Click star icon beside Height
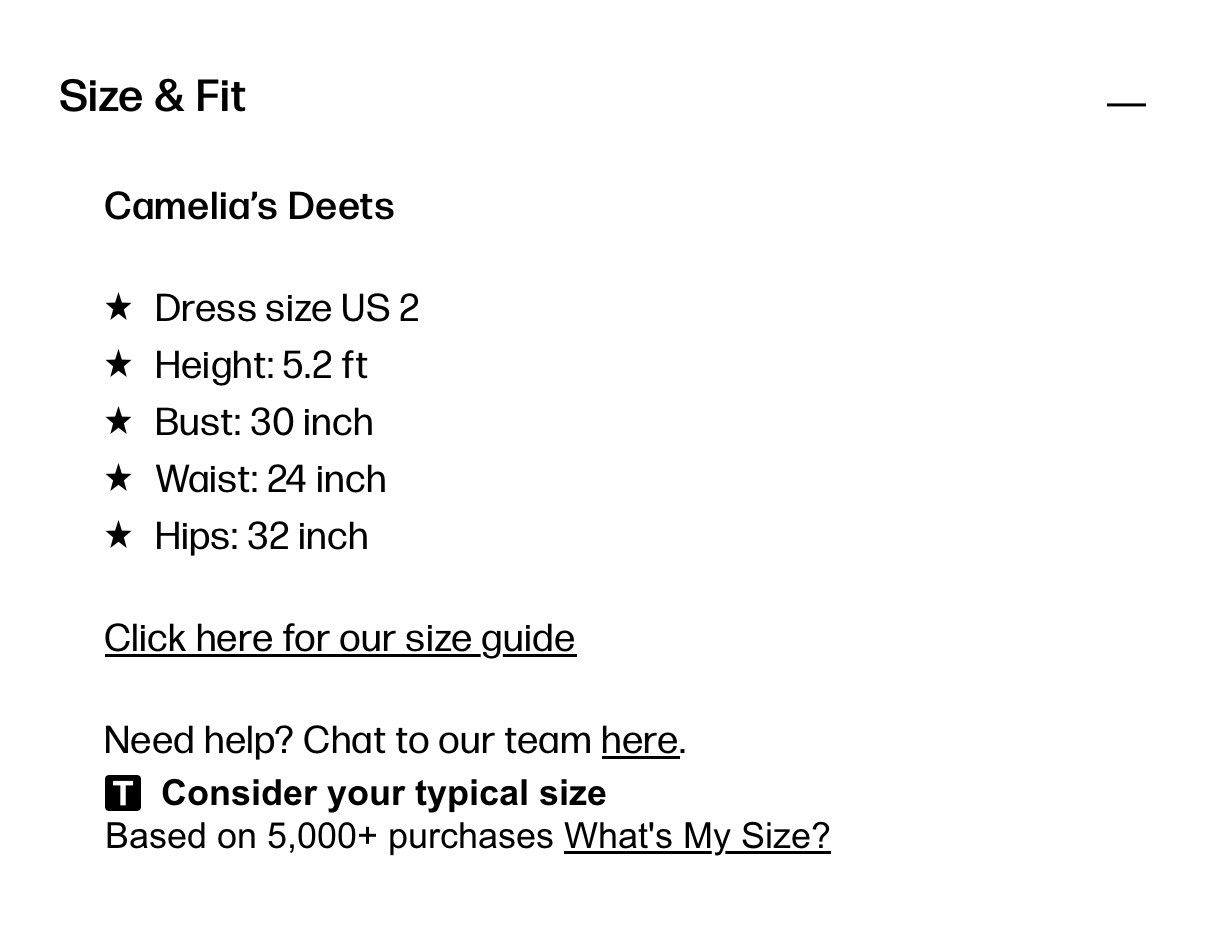 pos(118,364)
